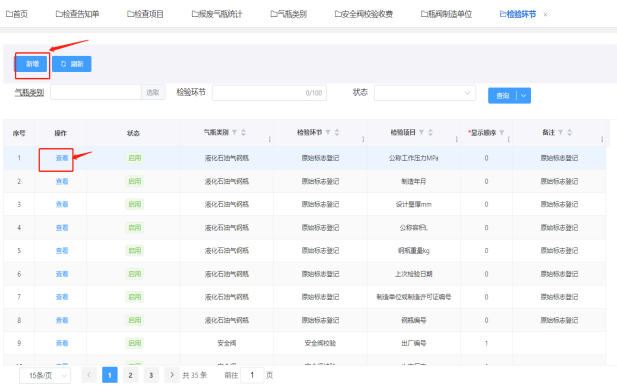Sort the table by 检验环节 column
Viewport: 617px width, 386px height.
[337, 133]
